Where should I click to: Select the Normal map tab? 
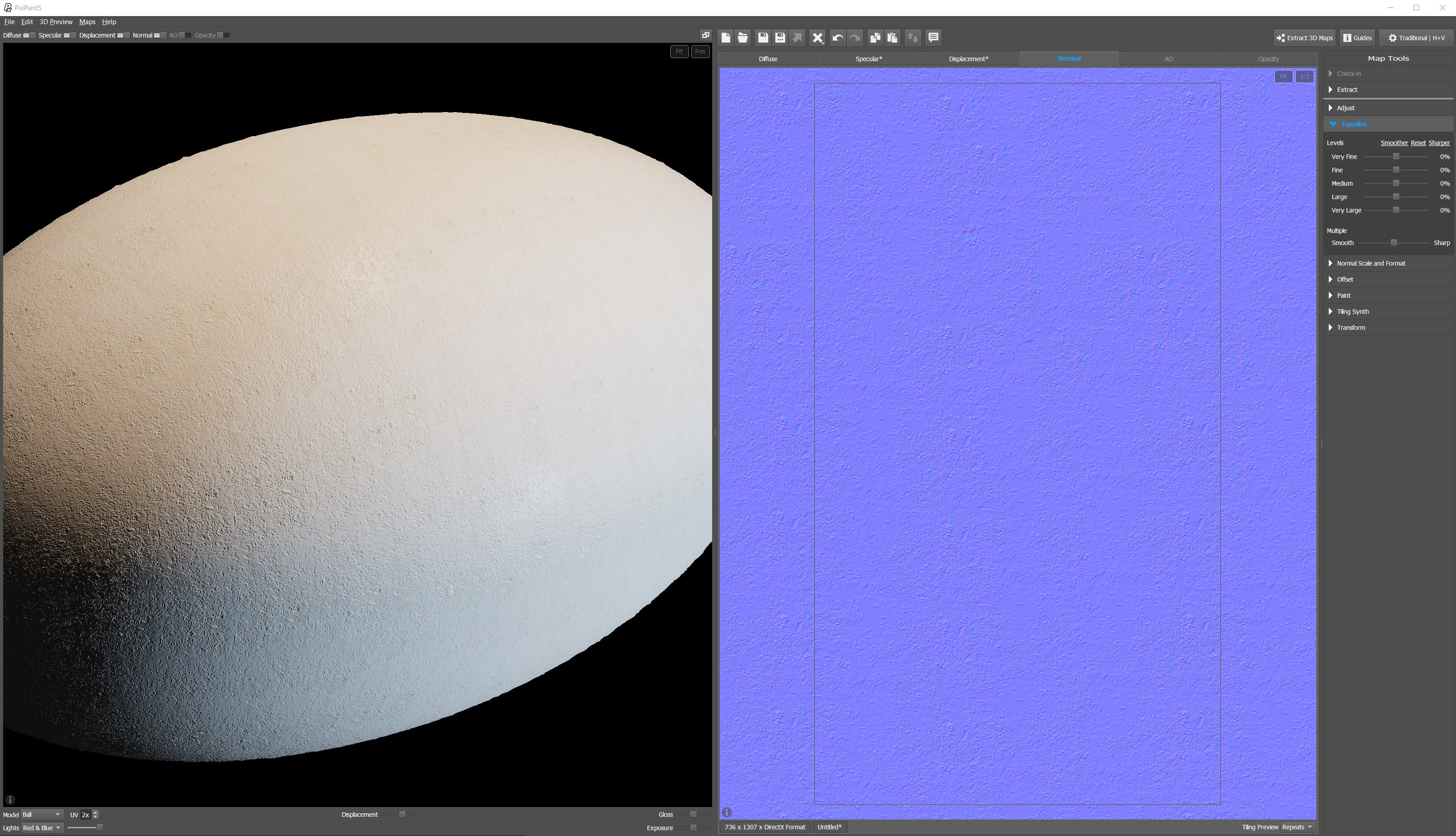point(1069,58)
